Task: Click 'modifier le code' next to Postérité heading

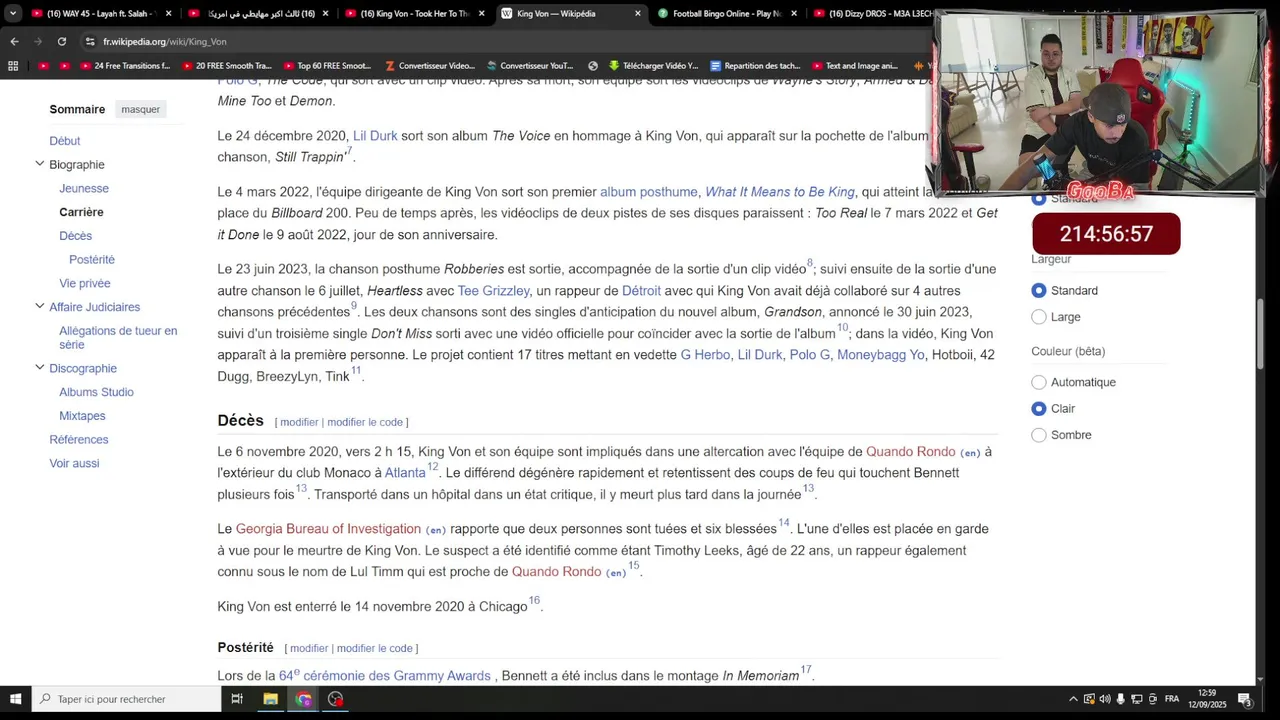Action: pyautogui.click(x=374, y=648)
